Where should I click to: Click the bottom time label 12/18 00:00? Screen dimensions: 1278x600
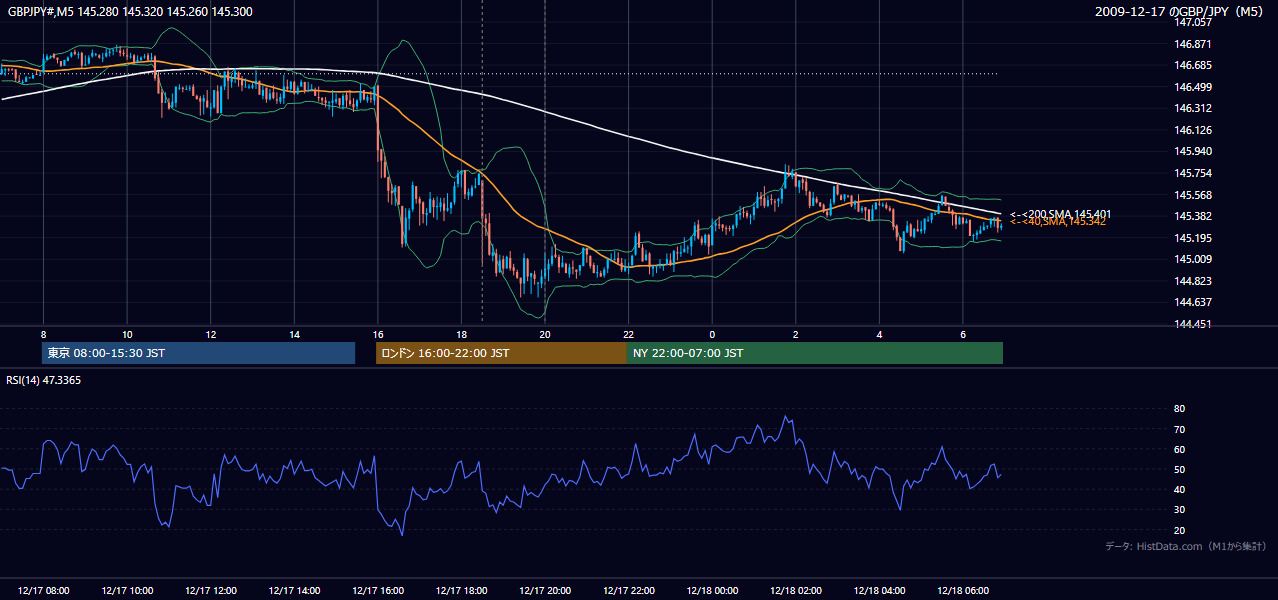(712, 591)
